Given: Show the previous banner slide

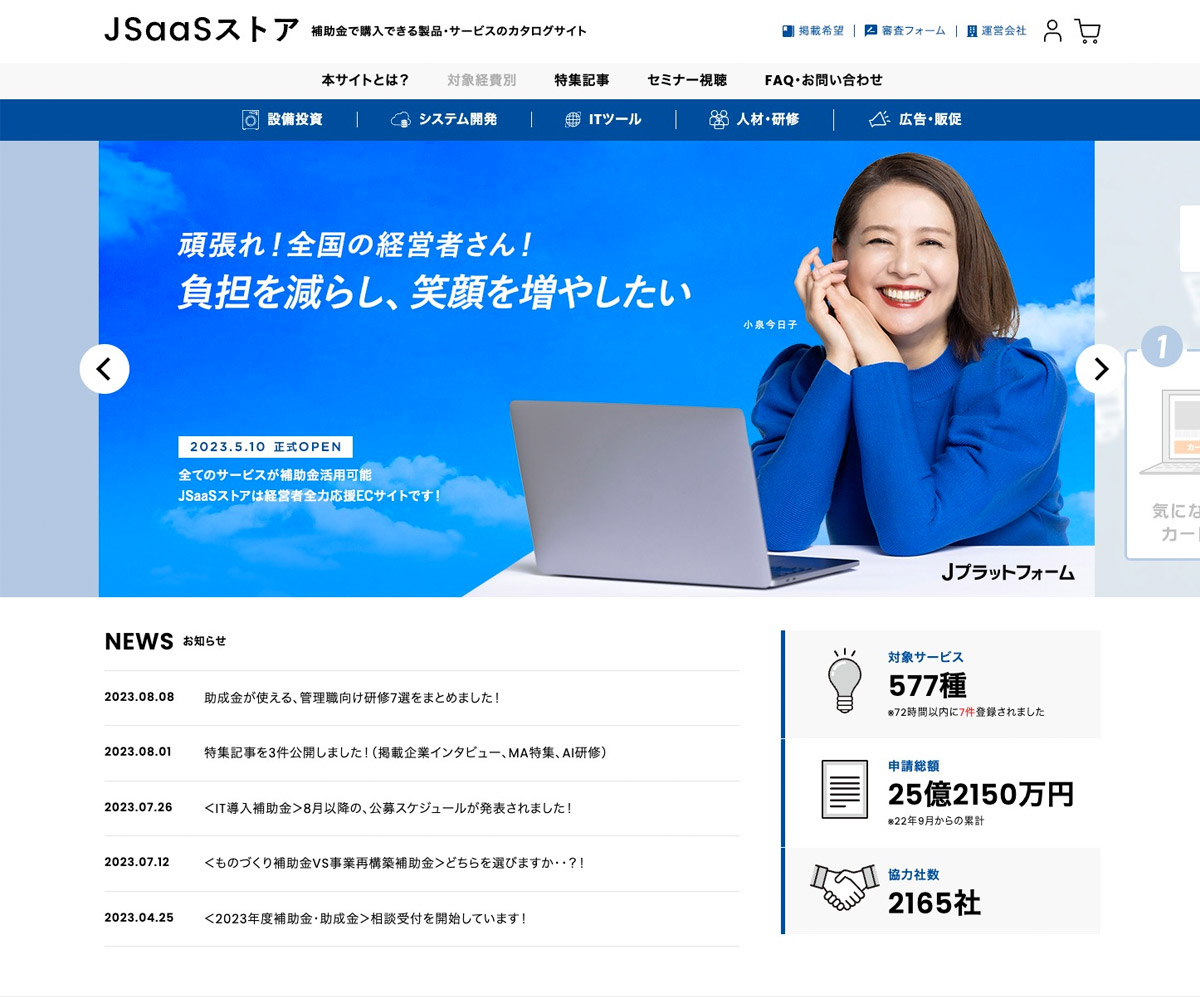Looking at the screenshot, I should point(105,369).
